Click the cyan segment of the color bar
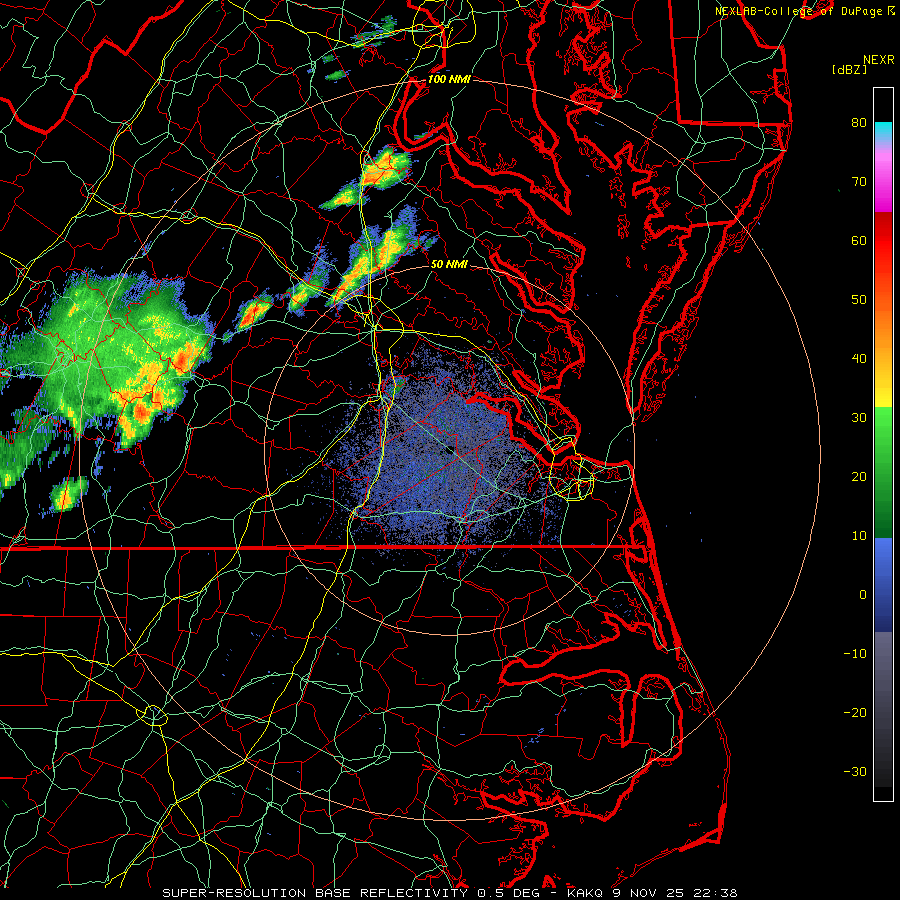The image size is (900, 900). (883, 132)
